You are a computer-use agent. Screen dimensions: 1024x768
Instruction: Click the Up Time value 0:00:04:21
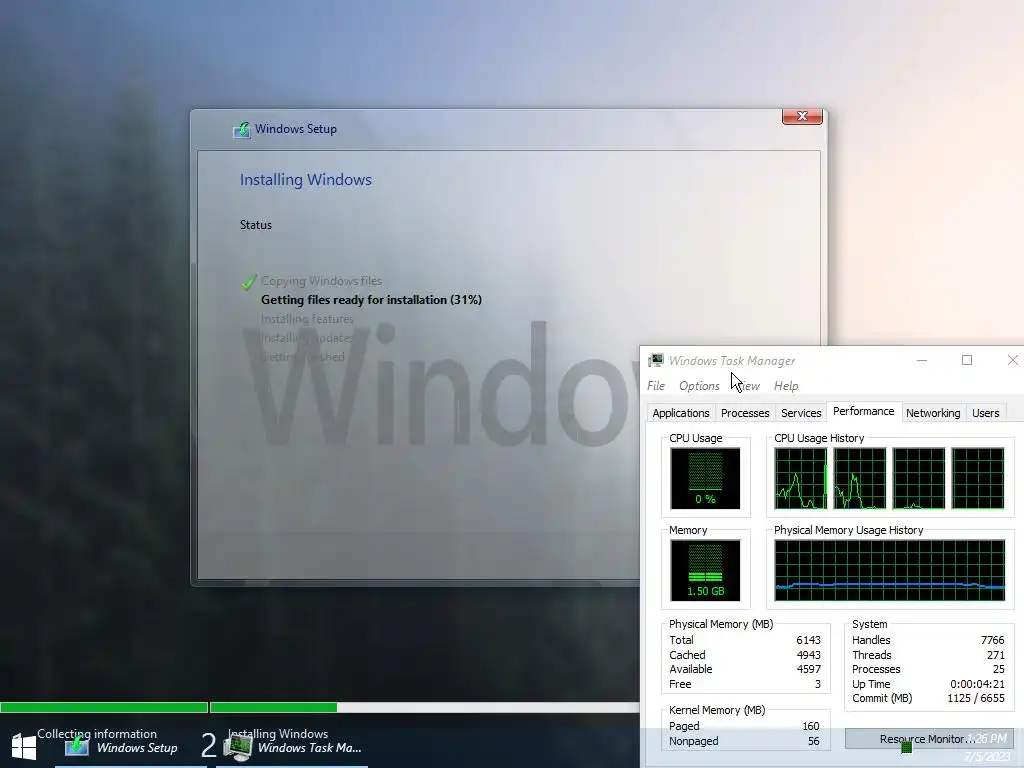point(977,684)
